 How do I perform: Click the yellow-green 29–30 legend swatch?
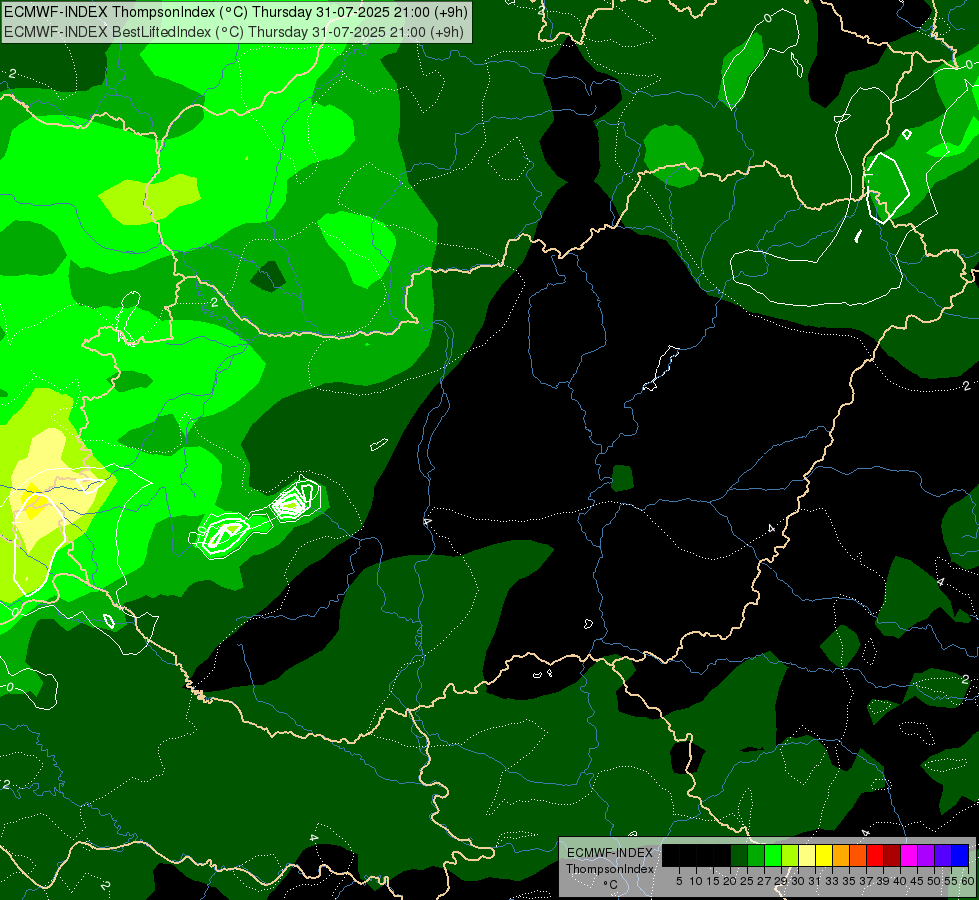pyautogui.click(x=790, y=855)
